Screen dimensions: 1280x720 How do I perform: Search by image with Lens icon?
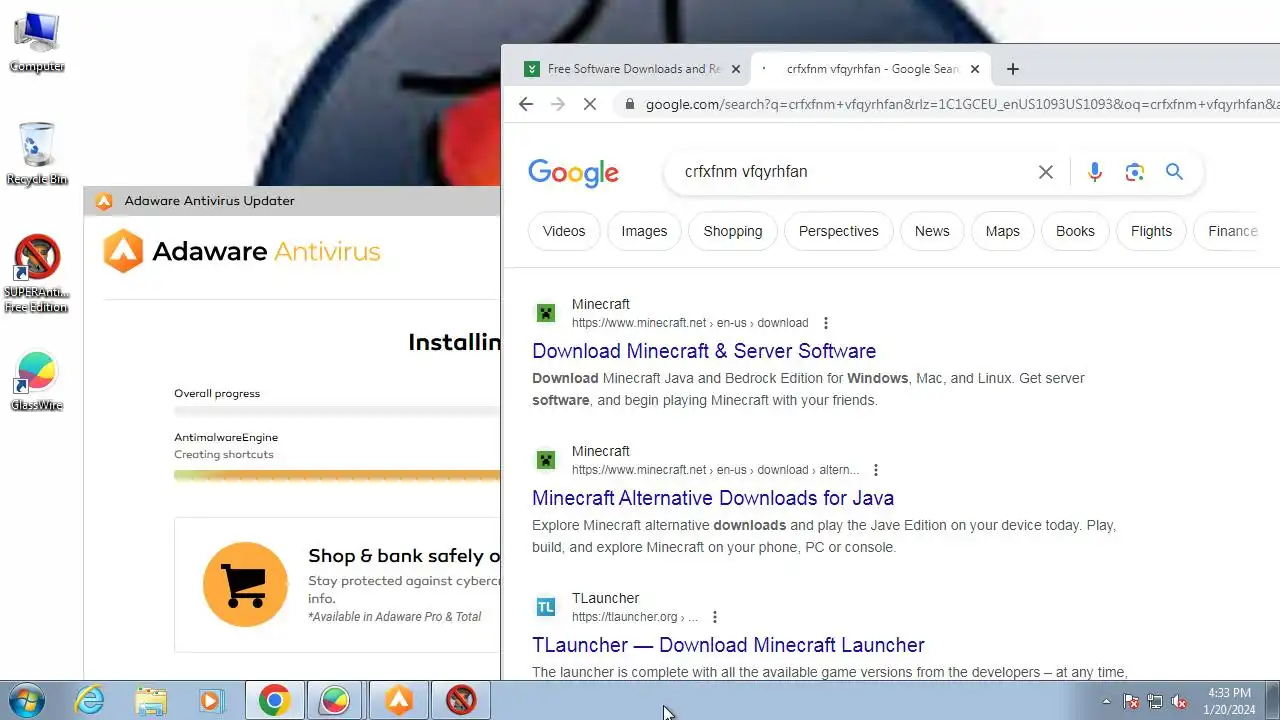coord(1134,172)
